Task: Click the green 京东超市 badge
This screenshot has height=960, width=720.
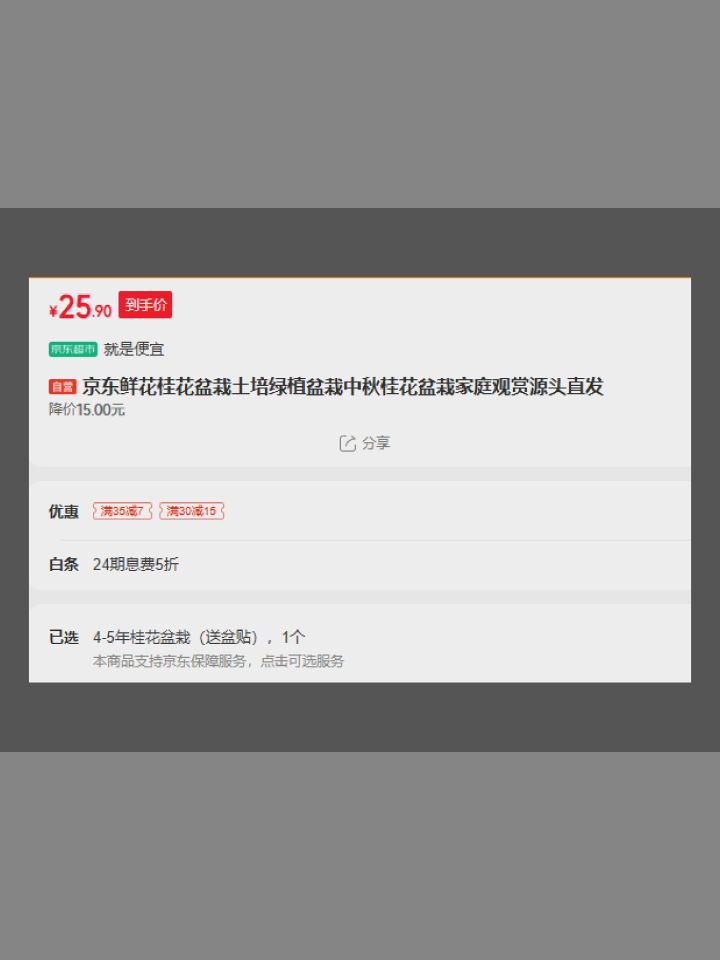Action: pos(73,349)
